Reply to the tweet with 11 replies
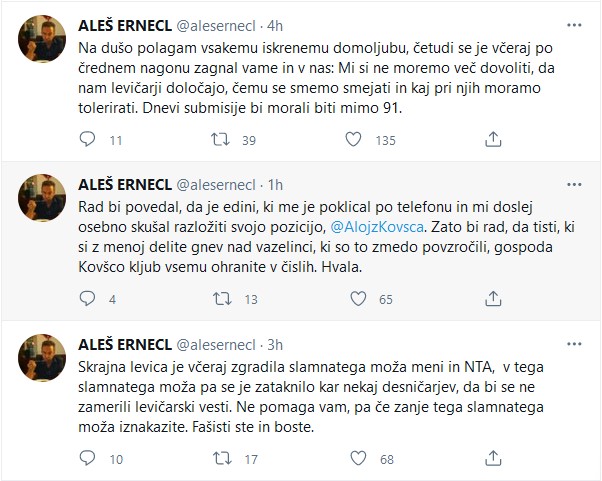The width and height of the screenshot is (602, 481). pos(86,140)
